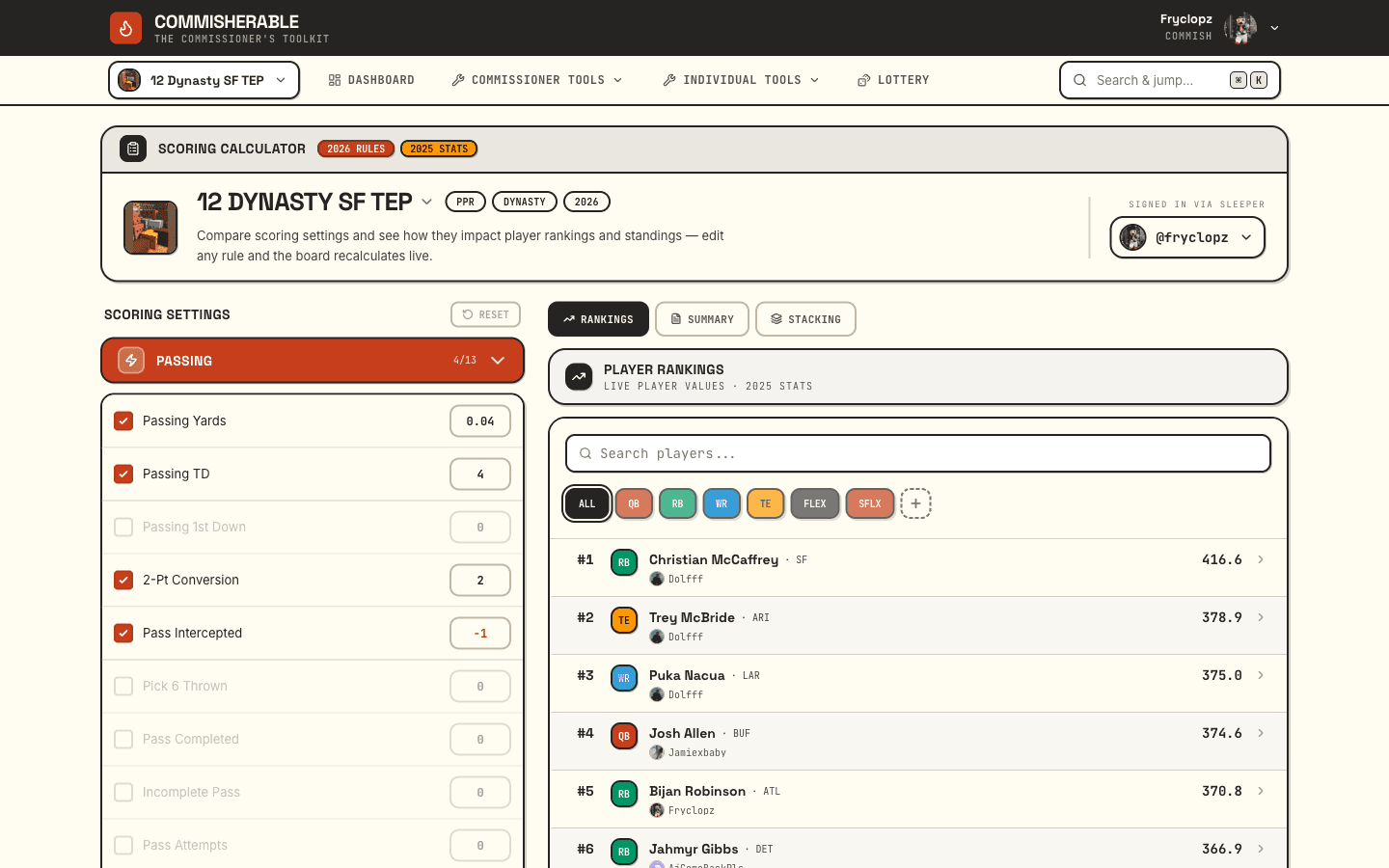This screenshot has width=1389, height=868.
Task: Click the 2026 season tag
Action: pyautogui.click(x=586, y=202)
